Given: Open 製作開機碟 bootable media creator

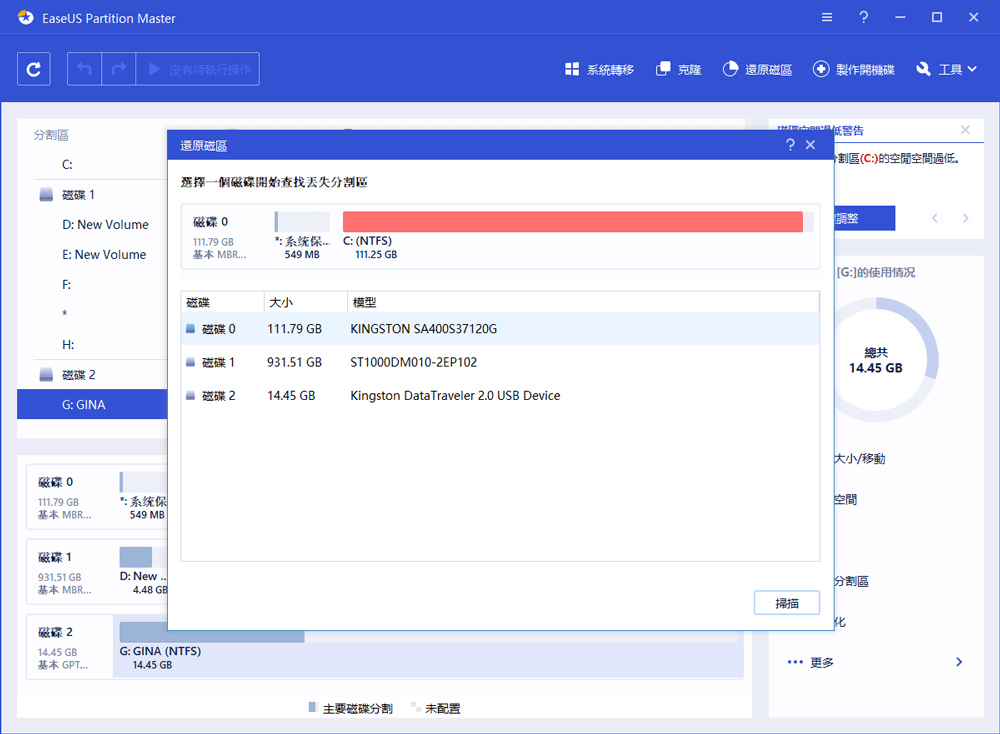Looking at the screenshot, I should click(x=853, y=70).
